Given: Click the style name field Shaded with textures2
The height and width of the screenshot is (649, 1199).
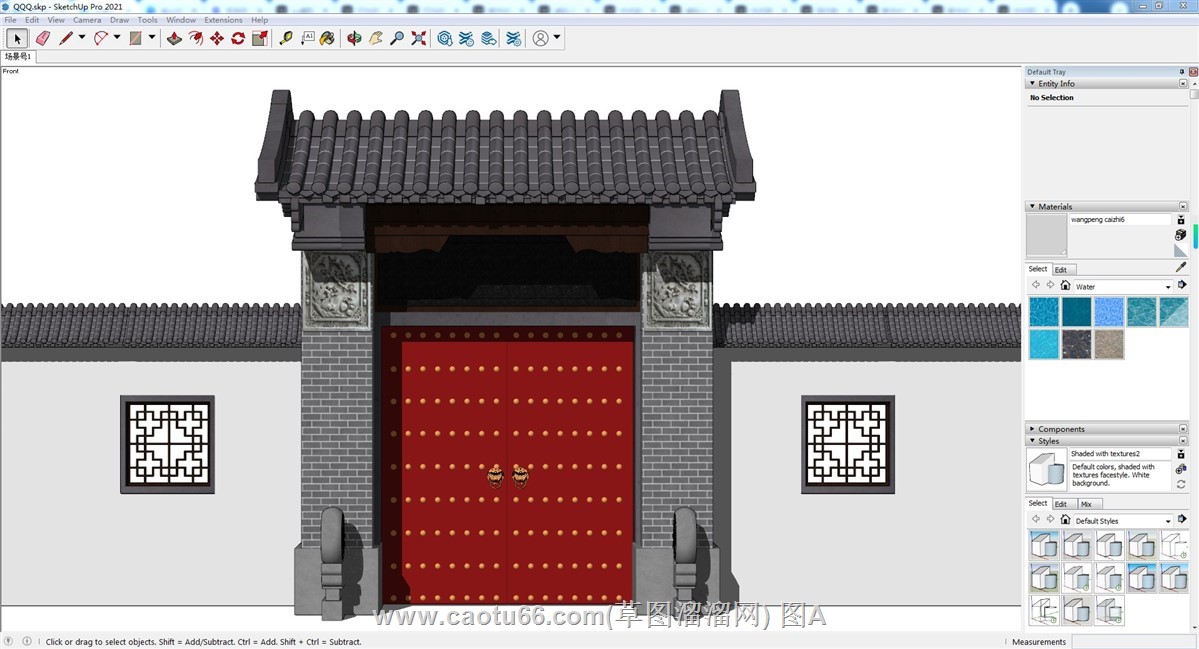Looking at the screenshot, I should click(x=1119, y=454).
